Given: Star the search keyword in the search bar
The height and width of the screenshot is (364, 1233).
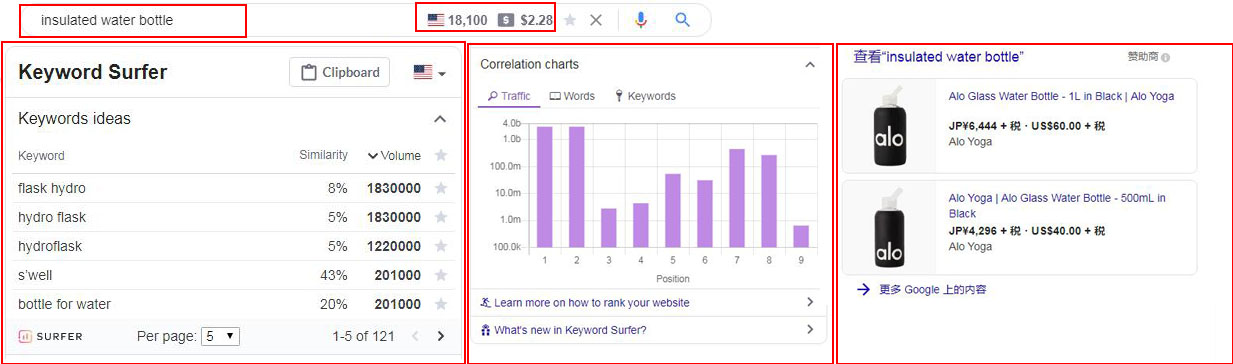Looking at the screenshot, I should pyautogui.click(x=570, y=20).
